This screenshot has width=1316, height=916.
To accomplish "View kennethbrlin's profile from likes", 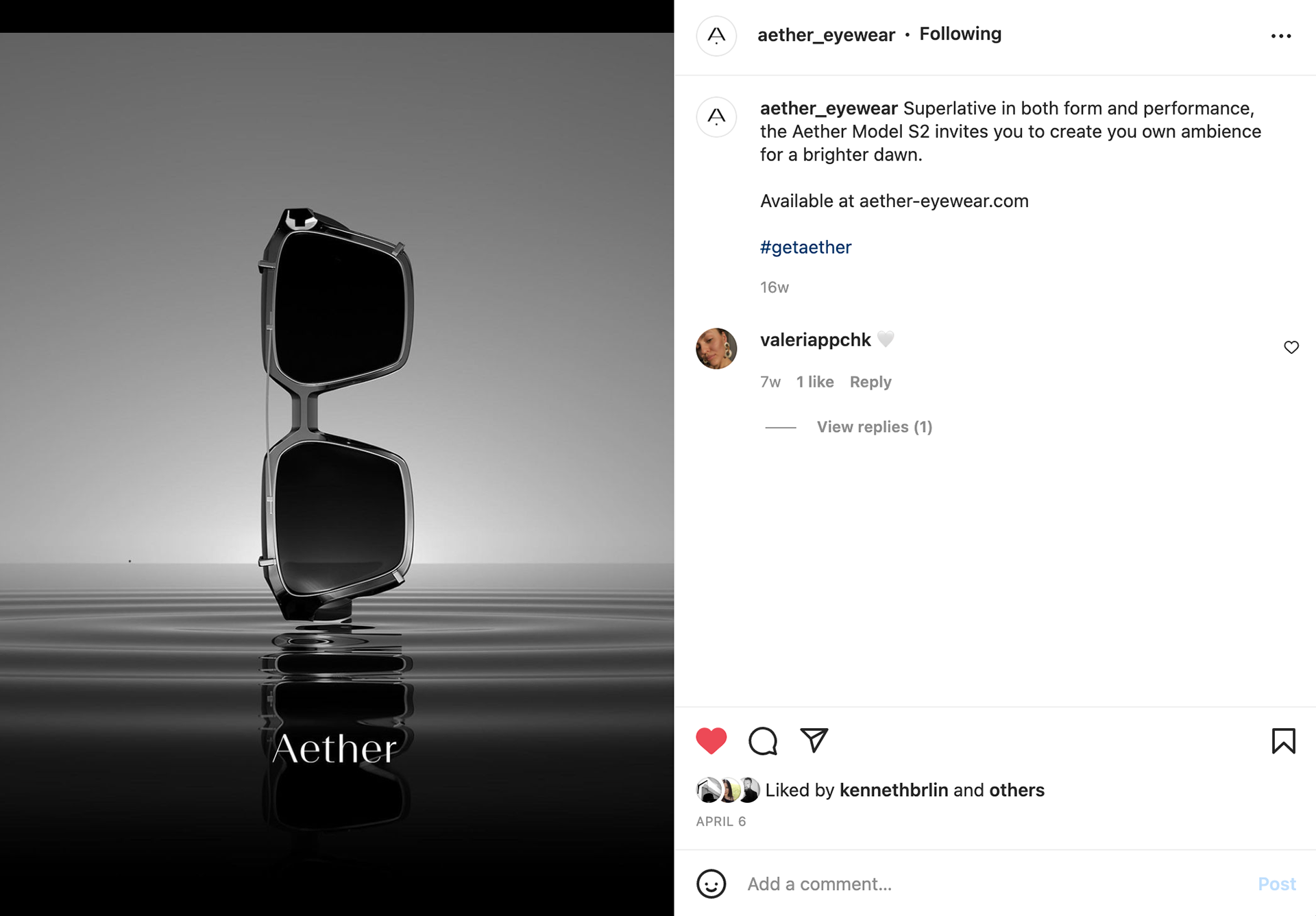I will [894, 790].
